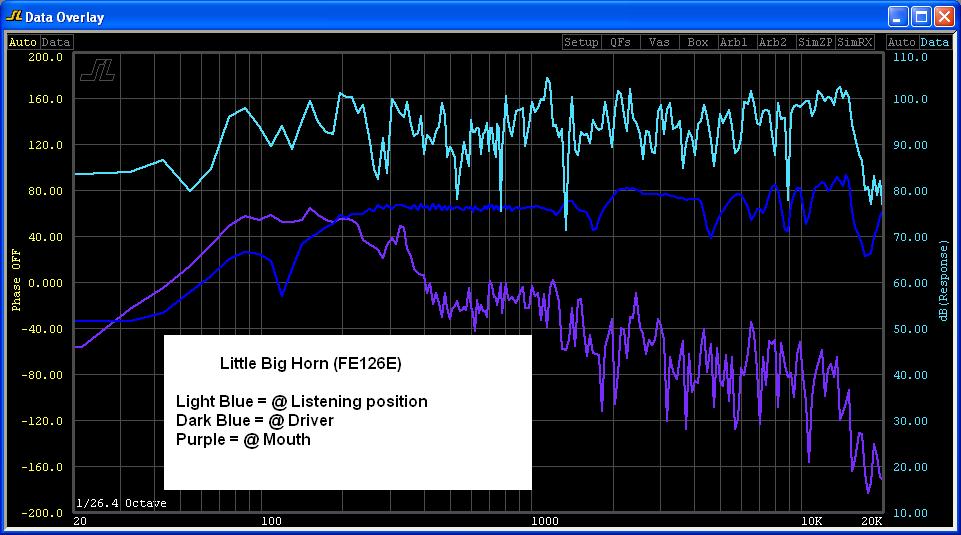The width and height of the screenshot is (961, 535).
Task: Select the left Auto toggle
Action: tap(23, 42)
